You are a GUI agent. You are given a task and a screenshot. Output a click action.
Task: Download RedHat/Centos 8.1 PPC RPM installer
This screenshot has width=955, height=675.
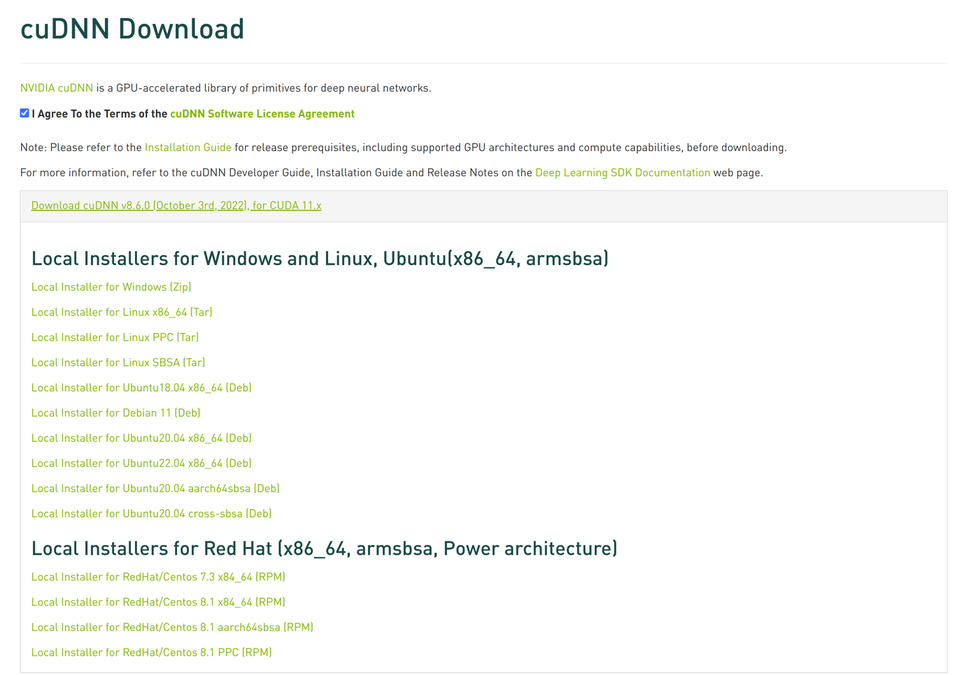coord(152,652)
